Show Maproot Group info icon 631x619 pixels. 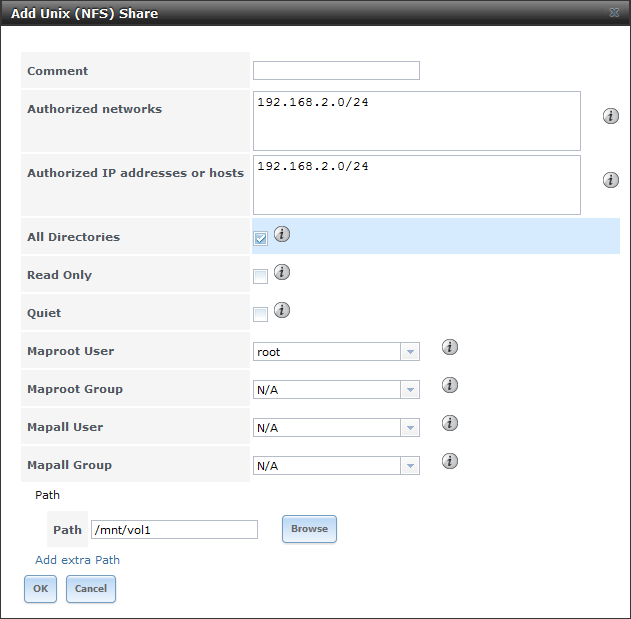450,385
